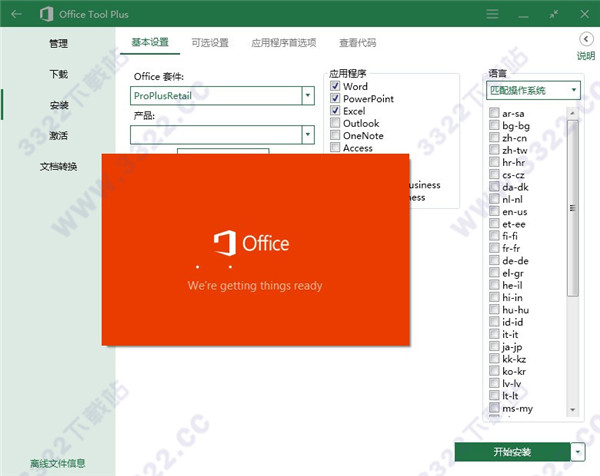600x476 pixels.
Task: Check the nl-nl language checkbox
Action: click(x=494, y=199)
